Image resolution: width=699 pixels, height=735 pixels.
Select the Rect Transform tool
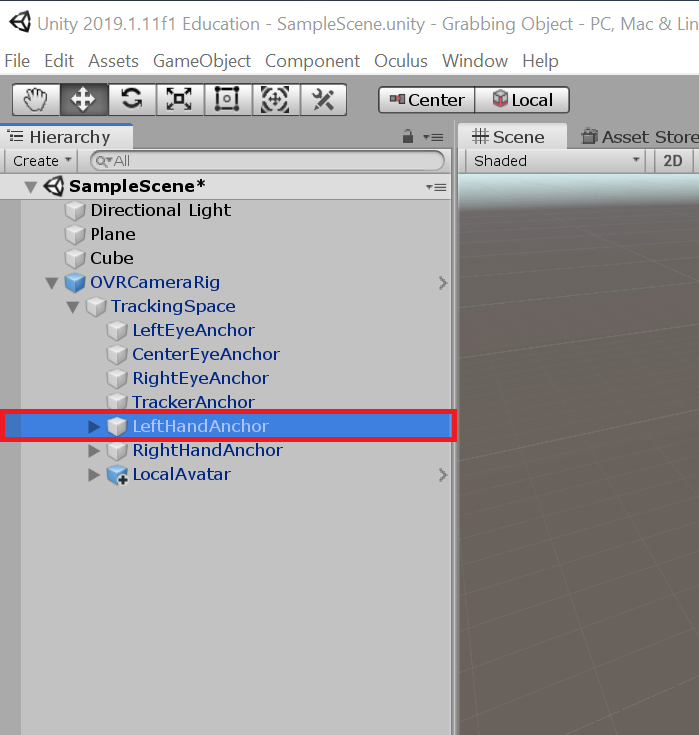point(227,99)
